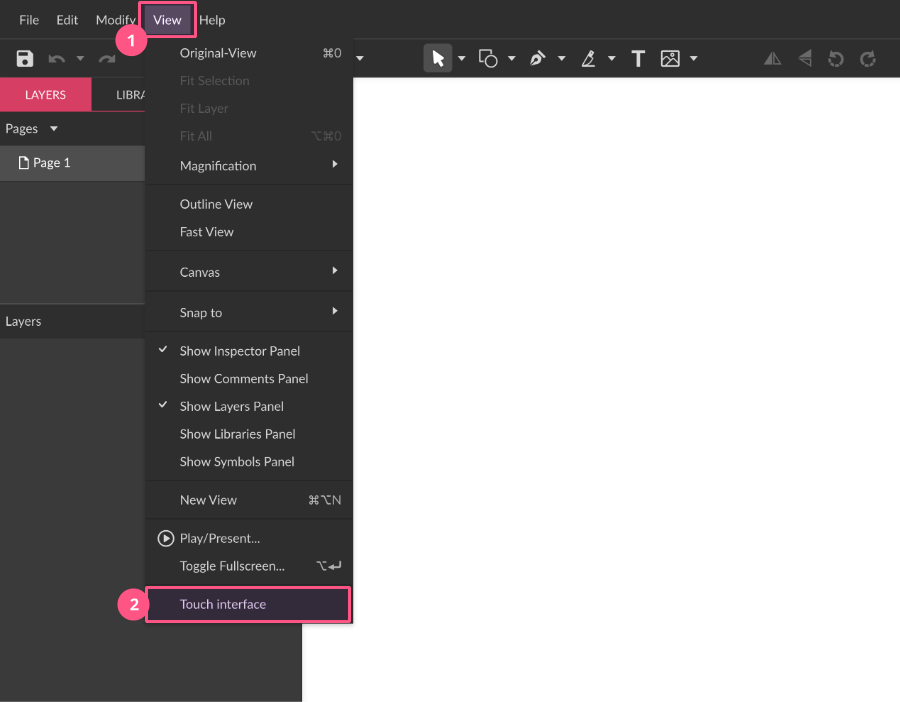Screen dimensions: 900x702
Task: Select the Text tool
Action: coord(638,59)
